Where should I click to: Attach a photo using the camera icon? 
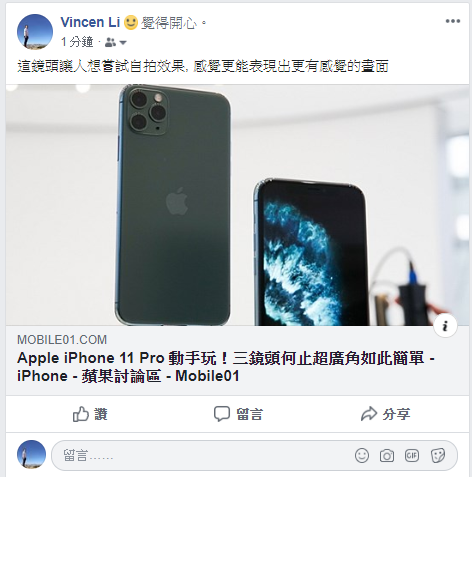point(387,456)
